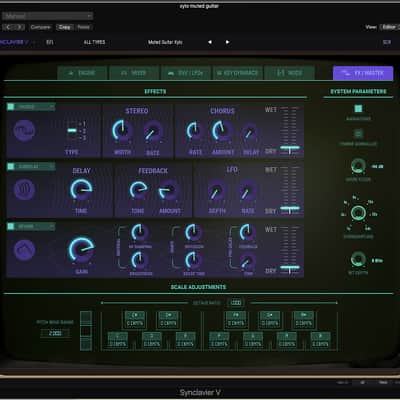400x400 pixels.
Task: Toggle the unlit second System Parameters checkbox
Action: pyautogui.click(x=358, y=134)
